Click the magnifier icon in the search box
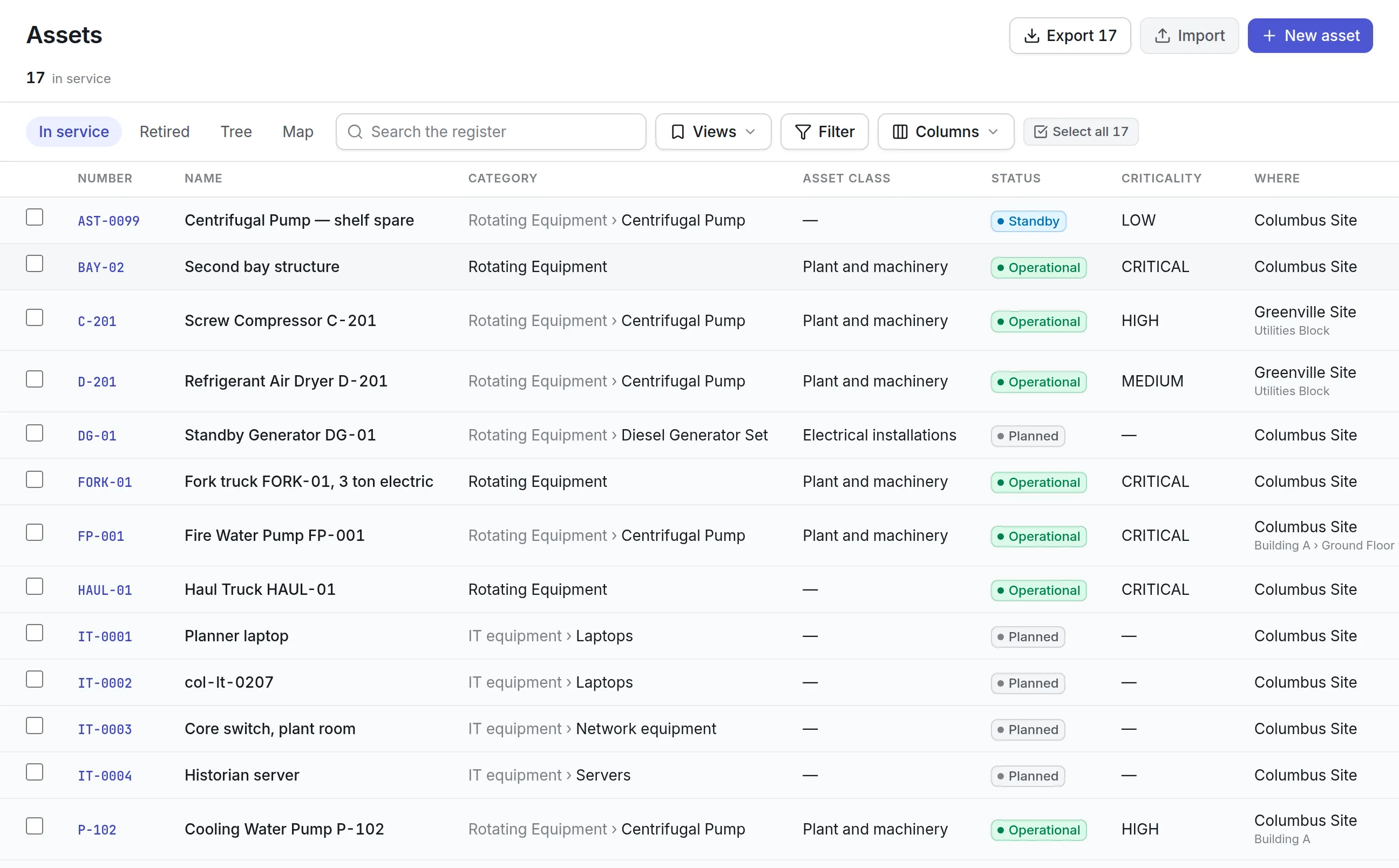 point(355,132)
